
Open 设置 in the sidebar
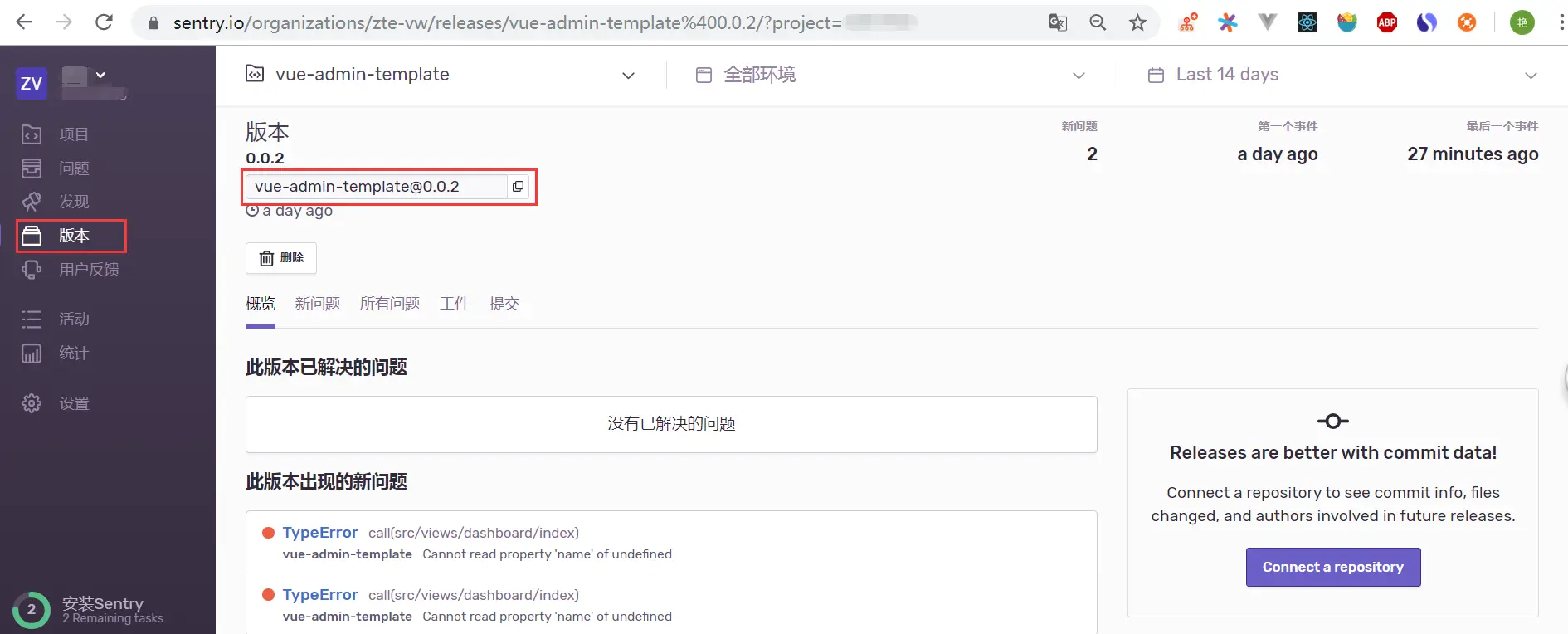click(74, 403)
